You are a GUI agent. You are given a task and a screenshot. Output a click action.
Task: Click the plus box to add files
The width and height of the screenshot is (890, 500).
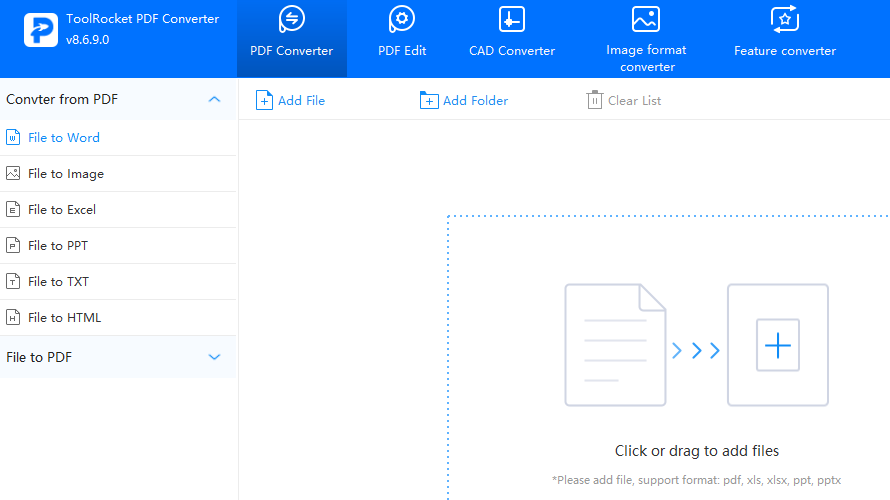pyautogui.click(x=778, y=345)
